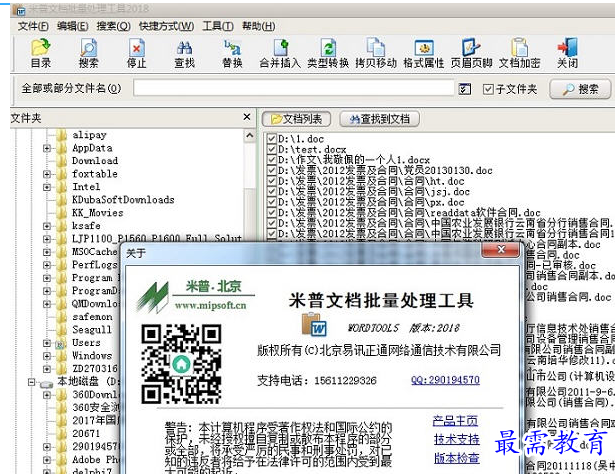Viewport: 616px width, 474px height.
Task: Uncheck the 我敬佩的一个人1.docx checkbox
Action: point(271,160)
